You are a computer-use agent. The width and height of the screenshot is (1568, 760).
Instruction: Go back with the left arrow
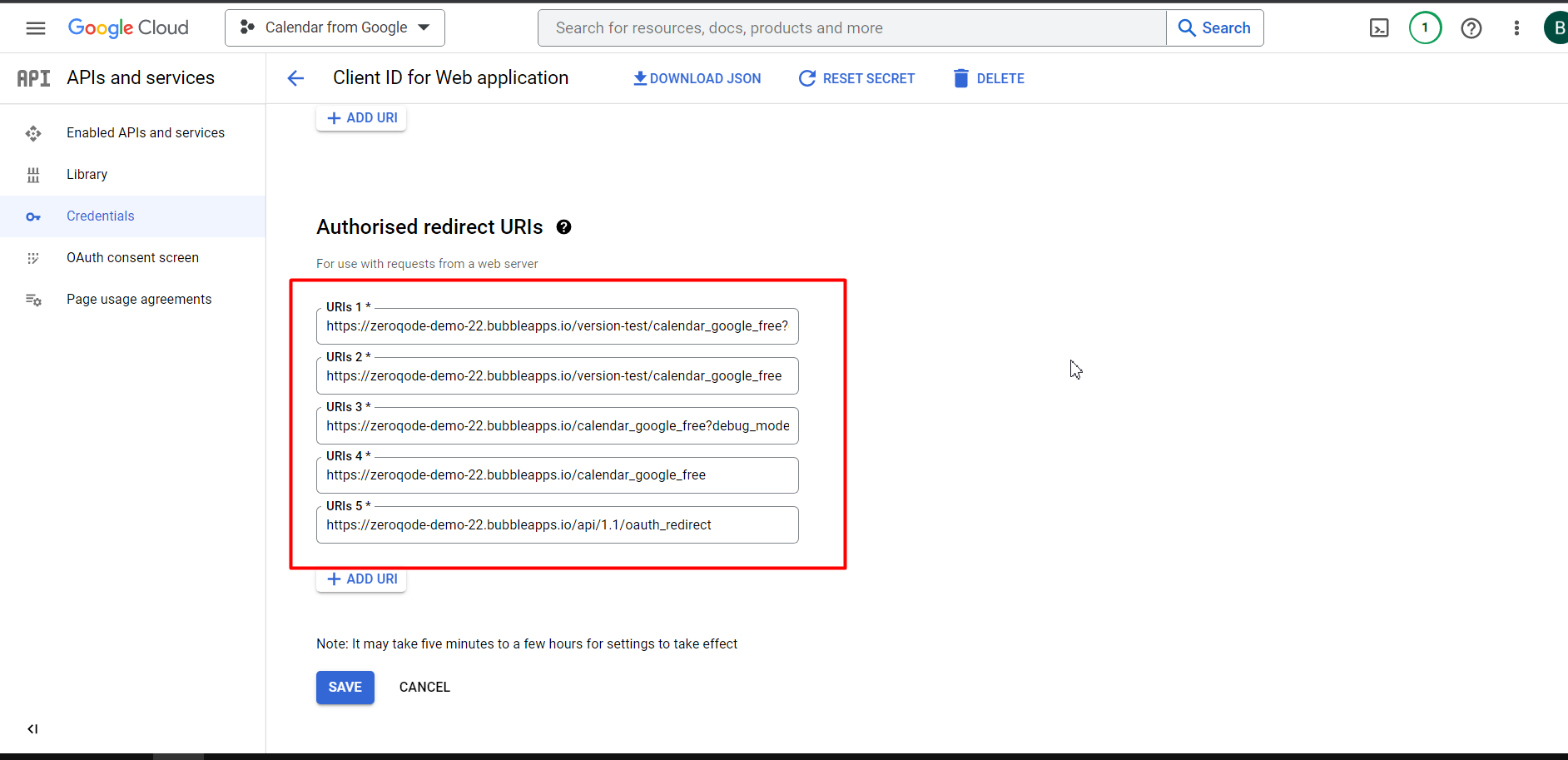(x=295, y=78)
